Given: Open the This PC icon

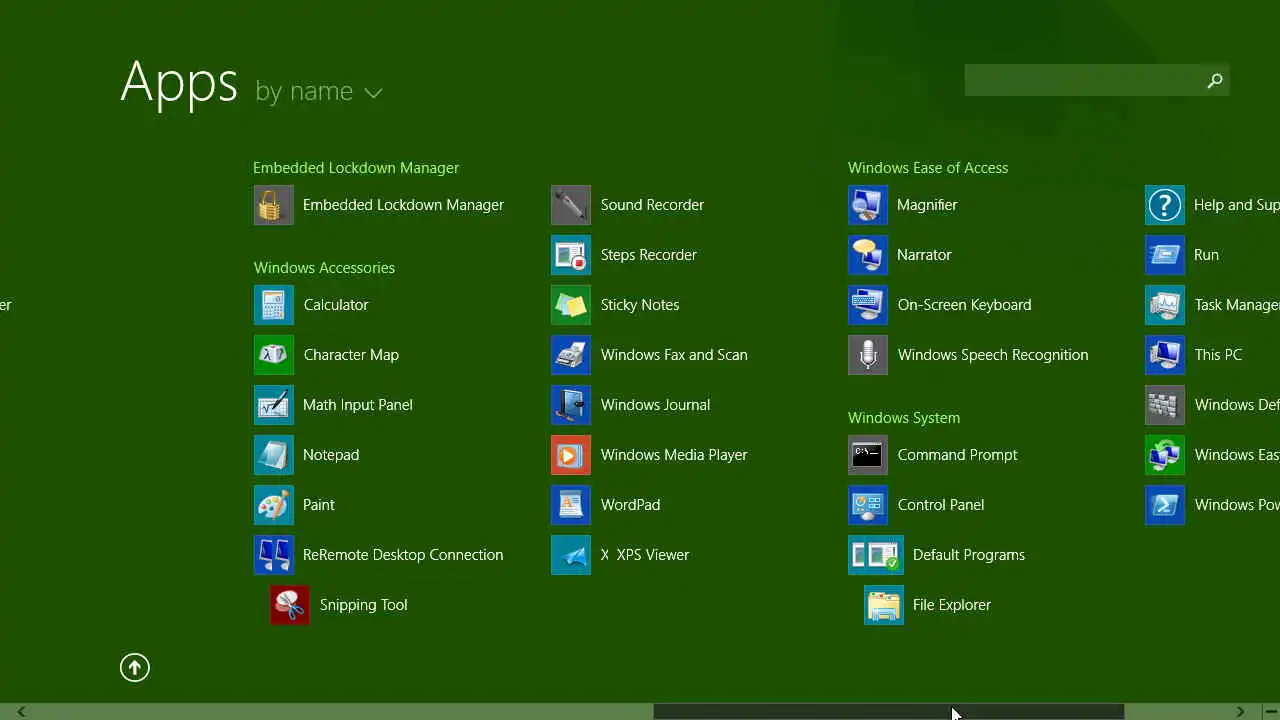Looking at the screenshot, I should 1165,355.
